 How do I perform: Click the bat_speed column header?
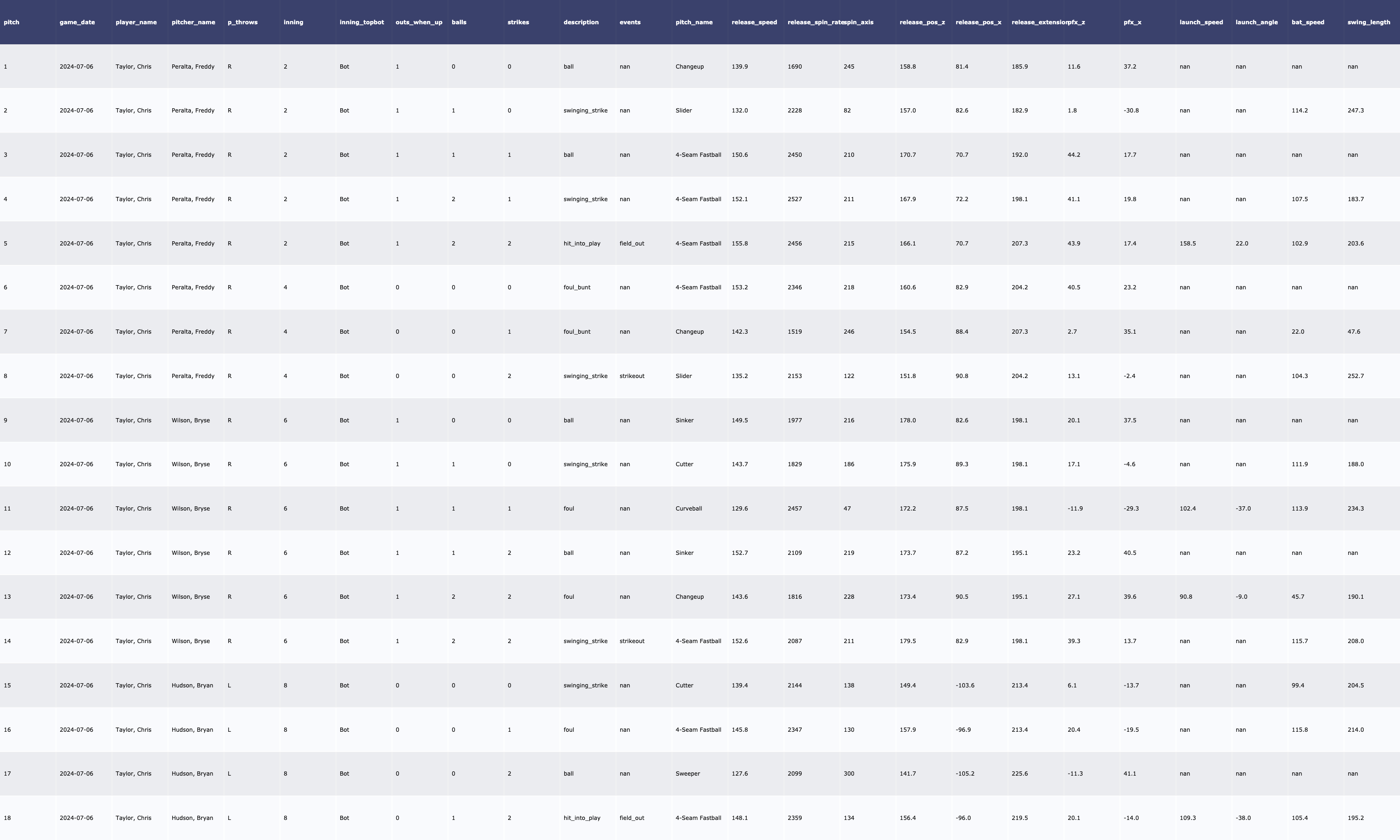(1307, 22)
